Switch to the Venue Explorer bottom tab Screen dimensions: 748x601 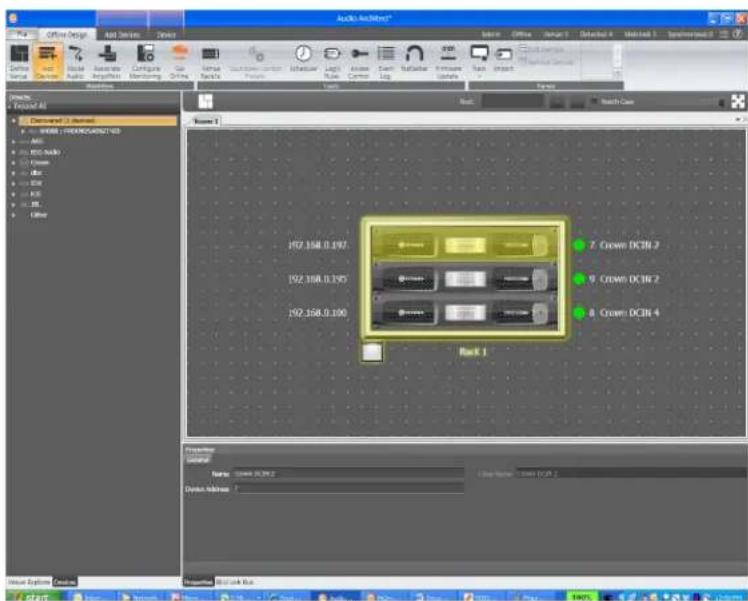pos(29,582)
